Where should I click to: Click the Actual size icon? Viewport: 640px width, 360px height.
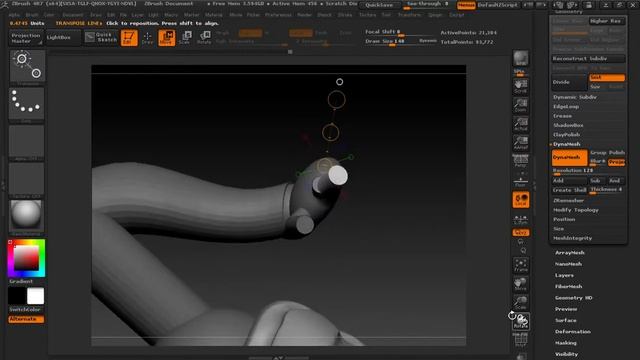click(x=520, y=124)
